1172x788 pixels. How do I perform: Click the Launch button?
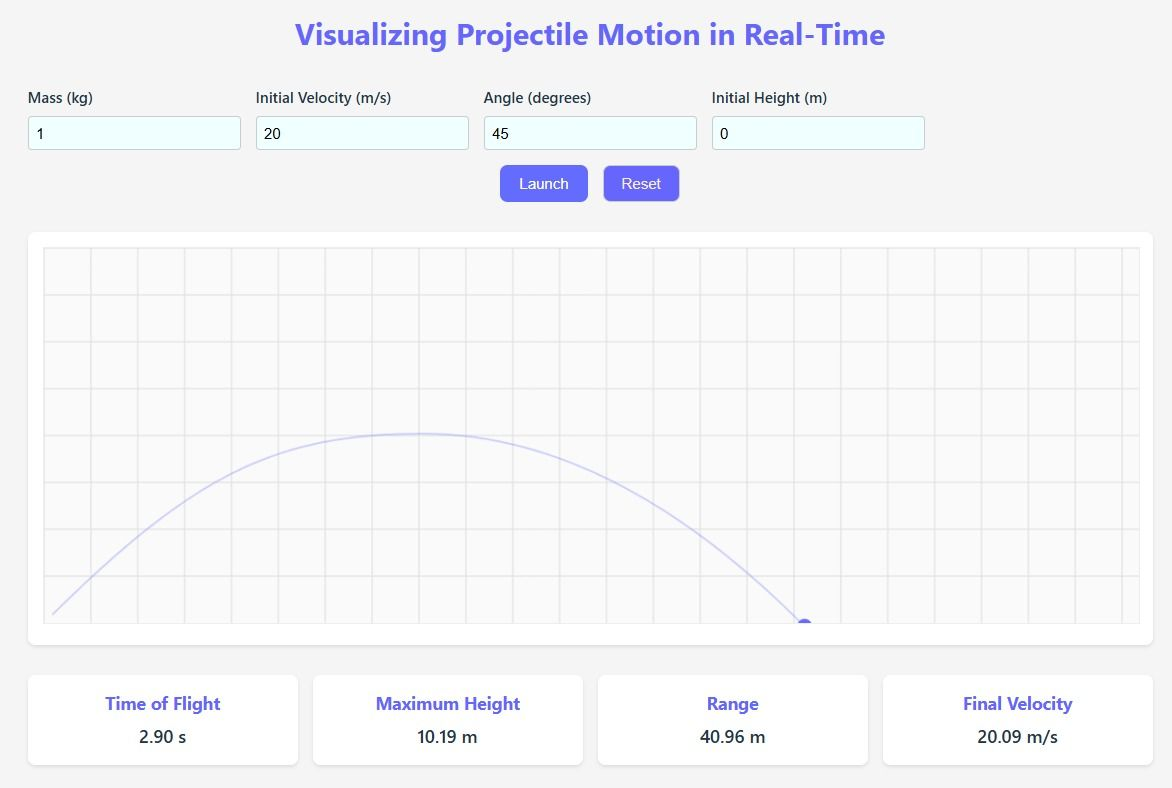543,183
